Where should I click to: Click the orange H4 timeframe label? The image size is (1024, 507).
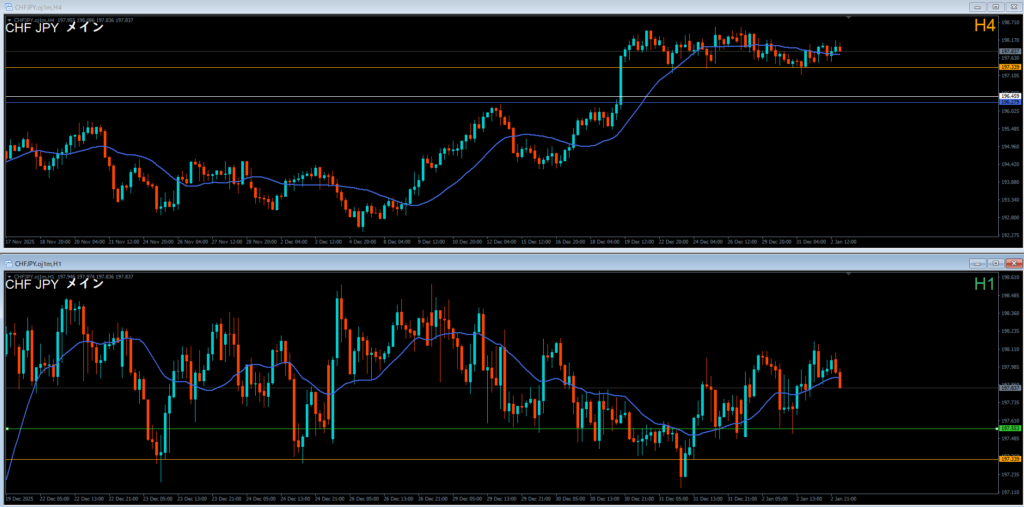tap(985, 26)
